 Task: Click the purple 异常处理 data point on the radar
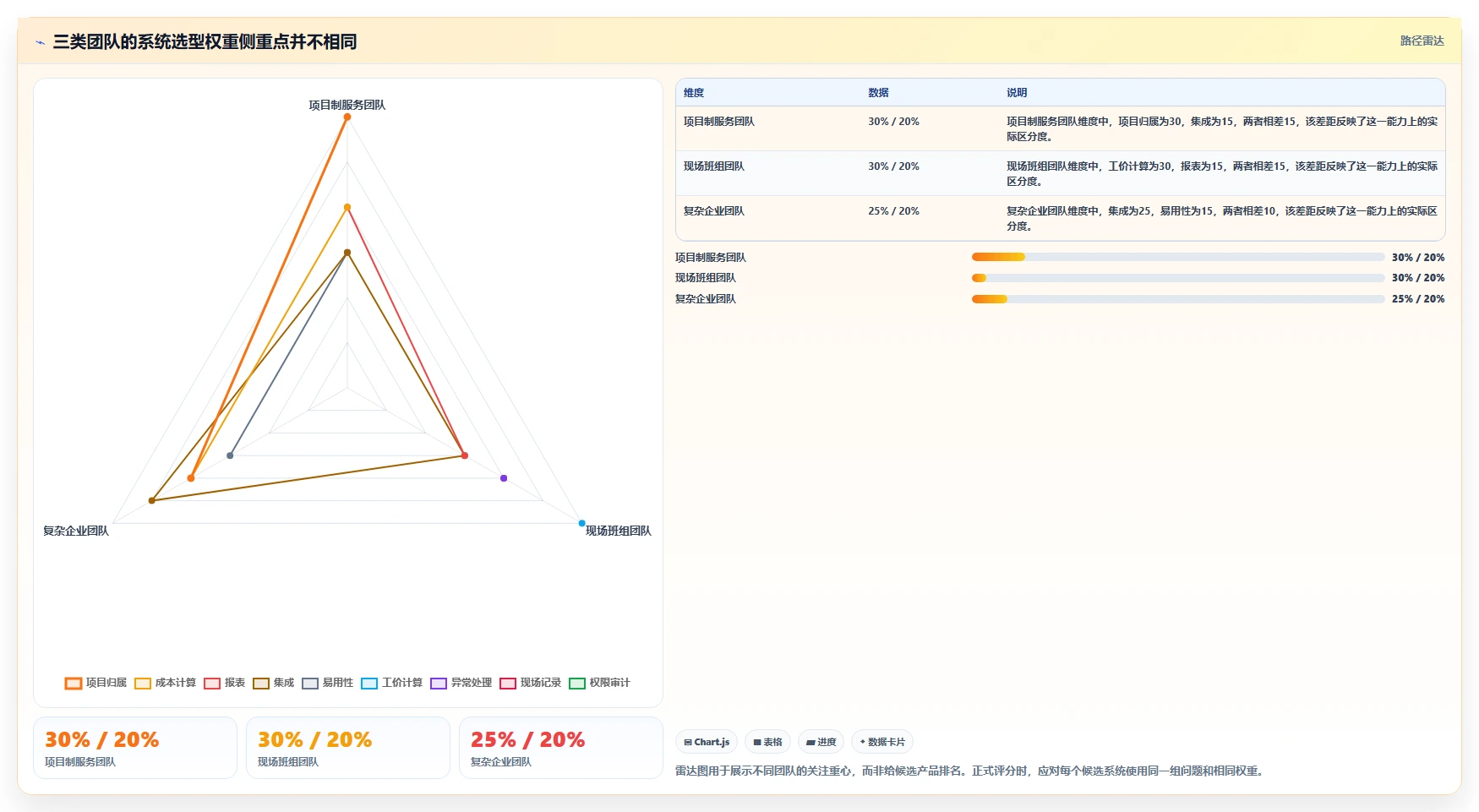click(504, 478)
